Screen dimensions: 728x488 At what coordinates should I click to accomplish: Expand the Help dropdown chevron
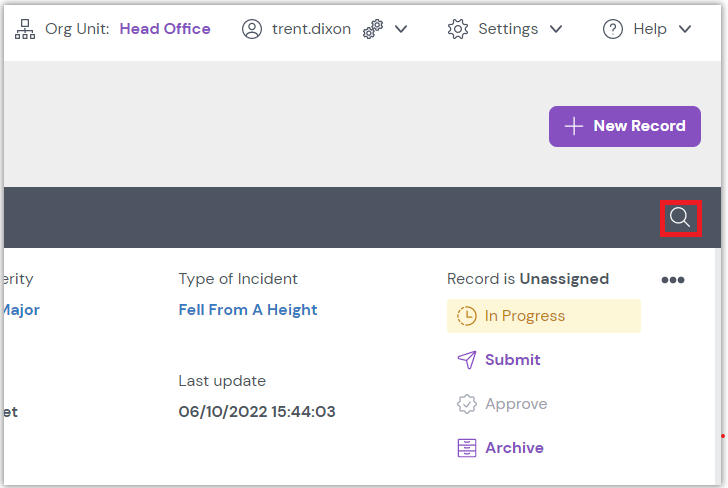pos(685,29)
